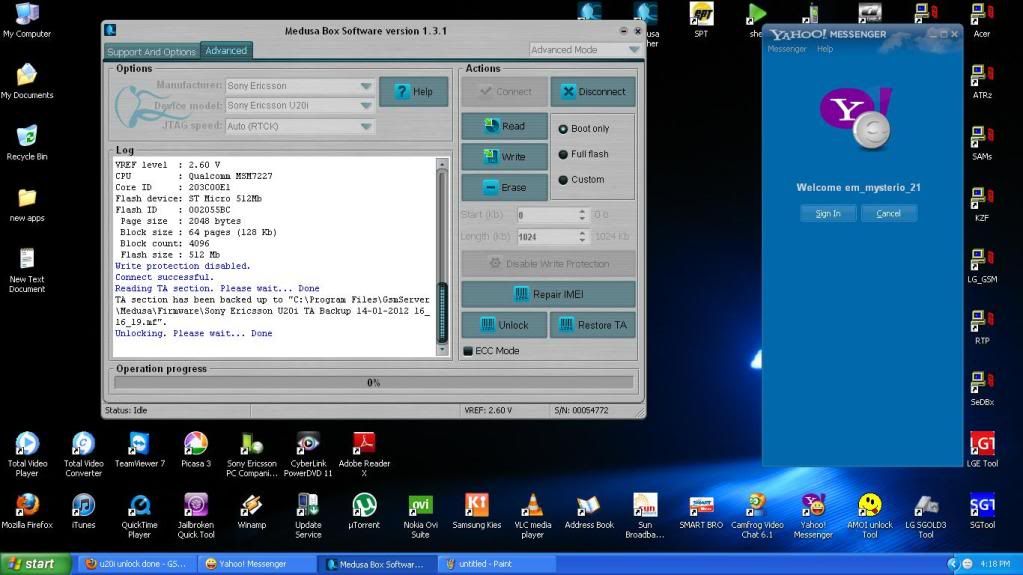This screenshot has width=1023, height=575.
Task: Click Sign In in Yahoo Messenger
Action: (828, 213)
